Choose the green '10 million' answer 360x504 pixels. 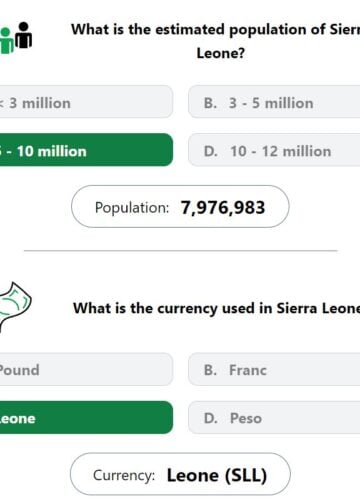[86, 150]
